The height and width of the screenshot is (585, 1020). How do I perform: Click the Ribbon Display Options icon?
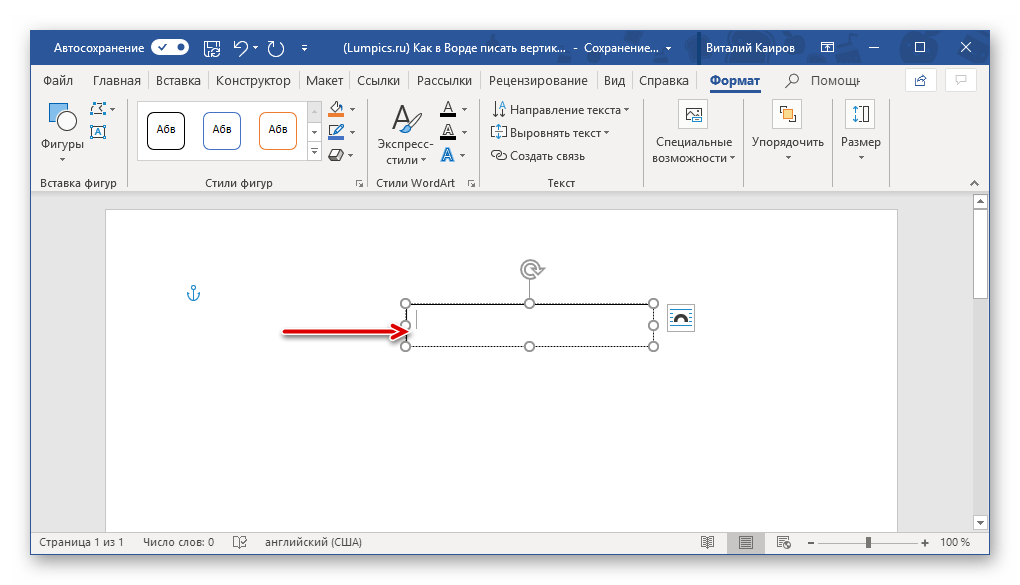(827, 47)
